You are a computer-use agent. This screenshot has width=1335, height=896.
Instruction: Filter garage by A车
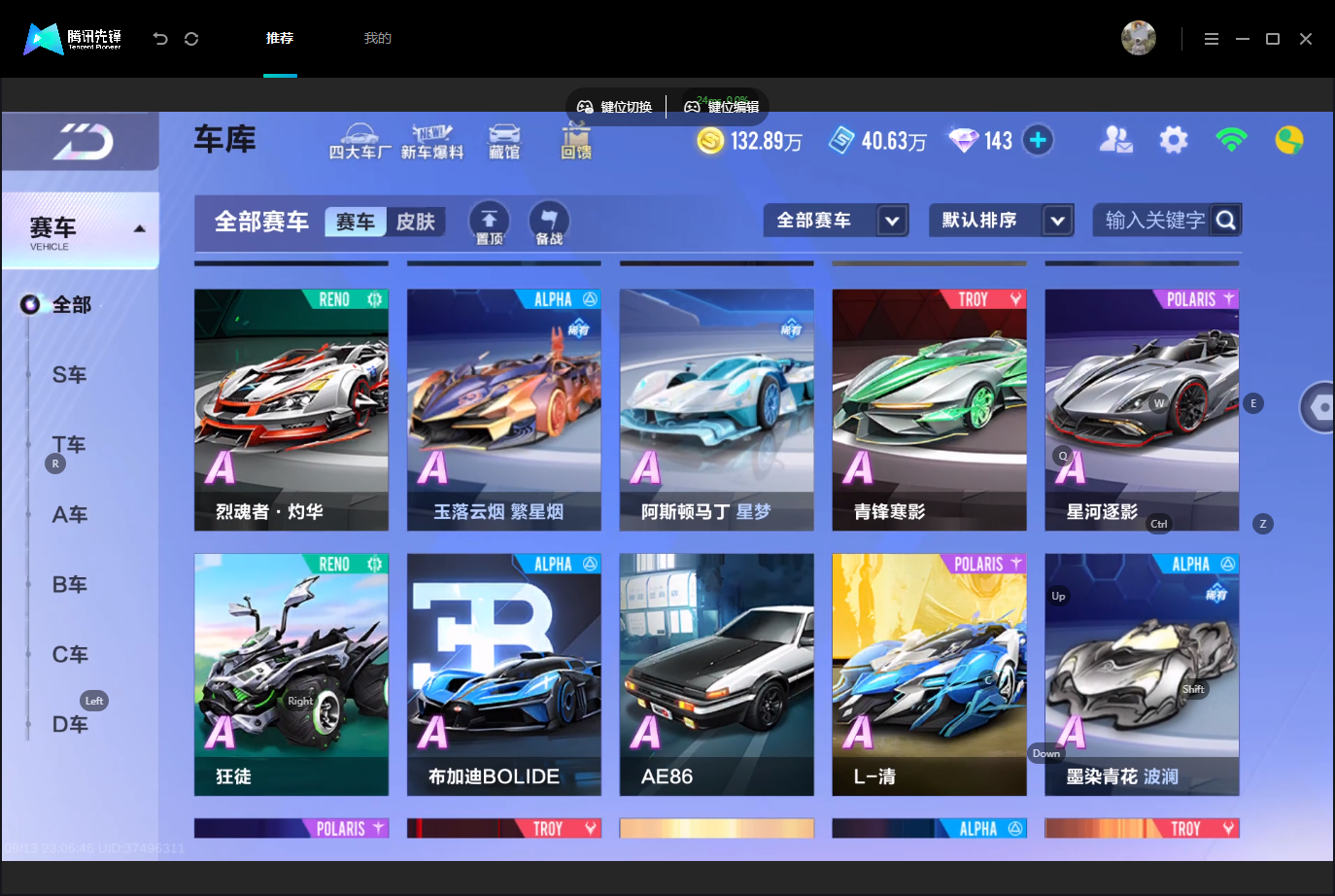point(69,515)
